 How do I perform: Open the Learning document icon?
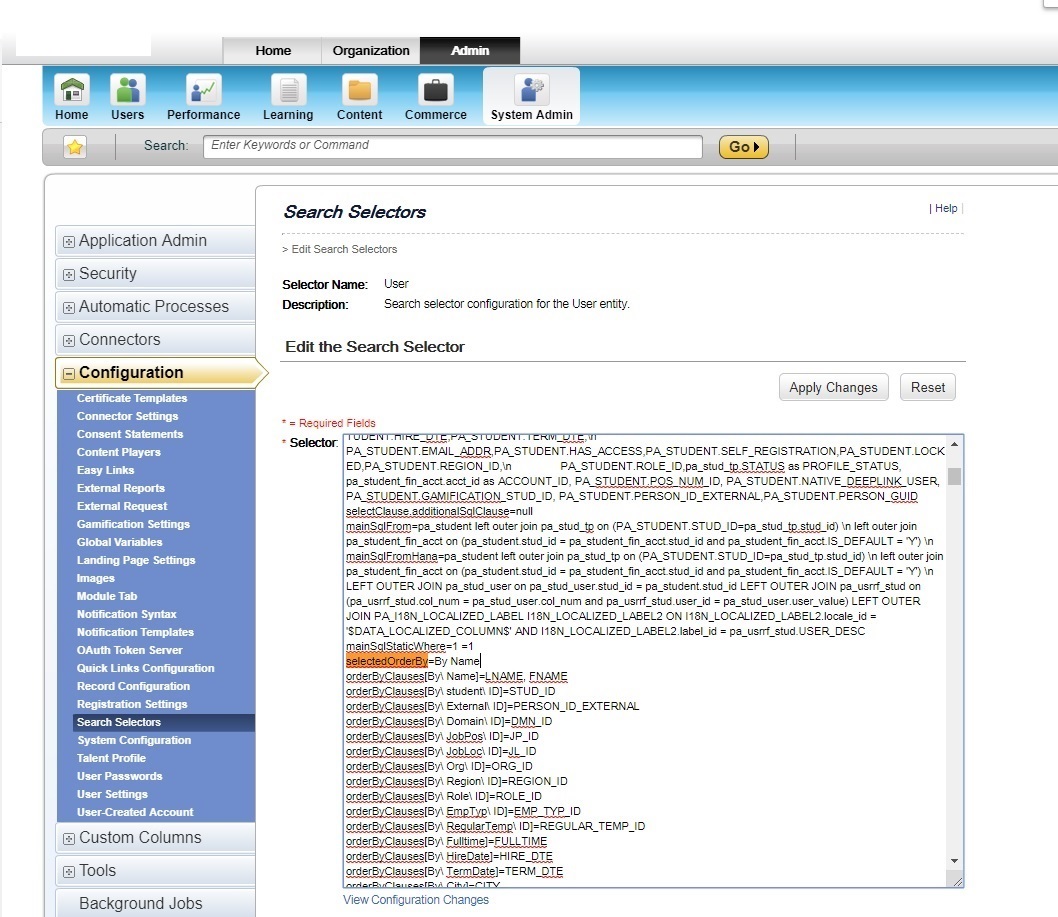pyautogui.click(x=288, y=90)
